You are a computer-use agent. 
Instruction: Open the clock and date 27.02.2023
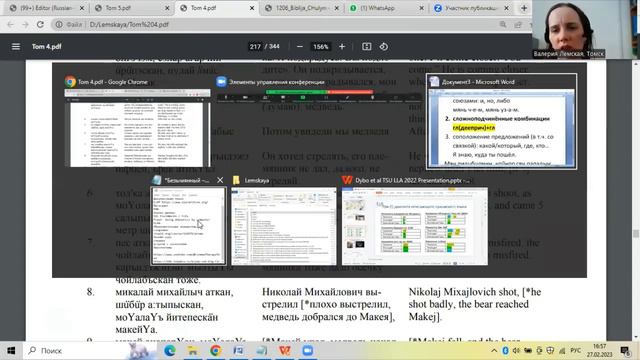click(600, 351)
